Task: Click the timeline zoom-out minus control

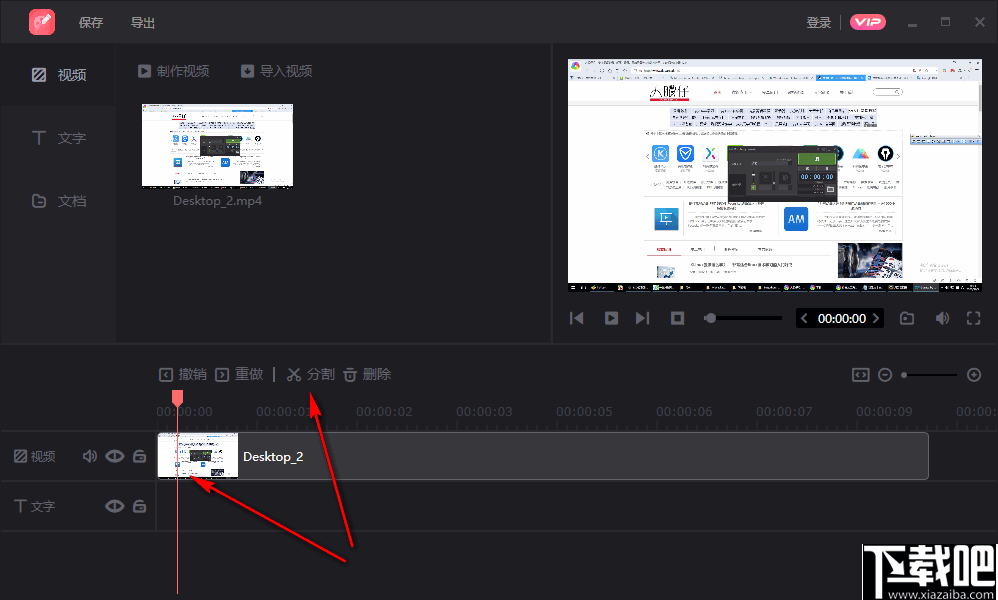Action: click(885, 374)
